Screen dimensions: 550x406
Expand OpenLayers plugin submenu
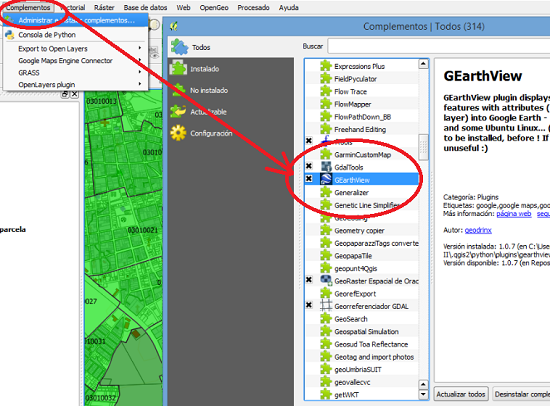pyautogui.click(x=76, y=85)
